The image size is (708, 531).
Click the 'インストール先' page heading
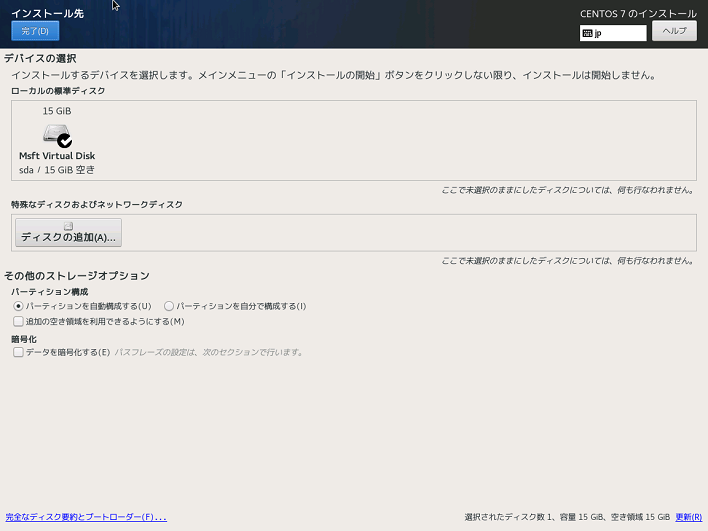point(47,14)
